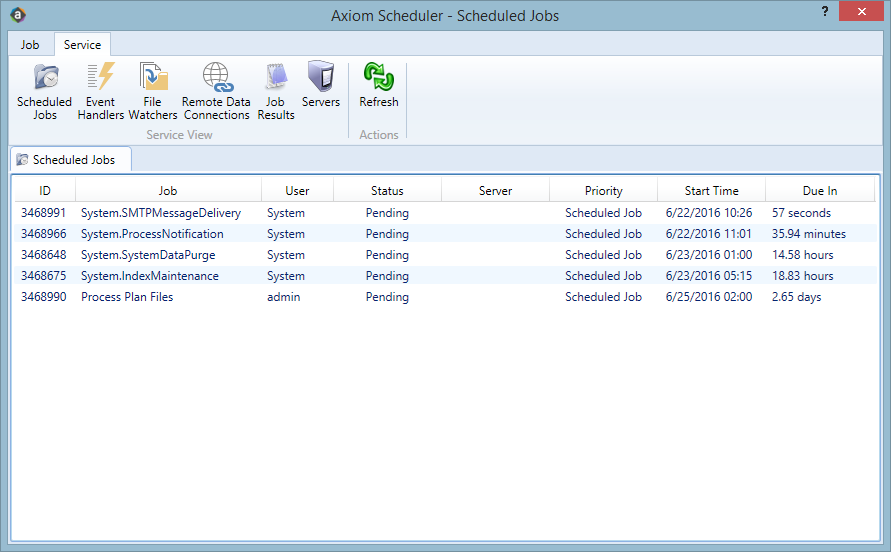Screen dimensions: 891x552
Task: Click start time 6/23/2016 05:15
Action: point(709,276)
